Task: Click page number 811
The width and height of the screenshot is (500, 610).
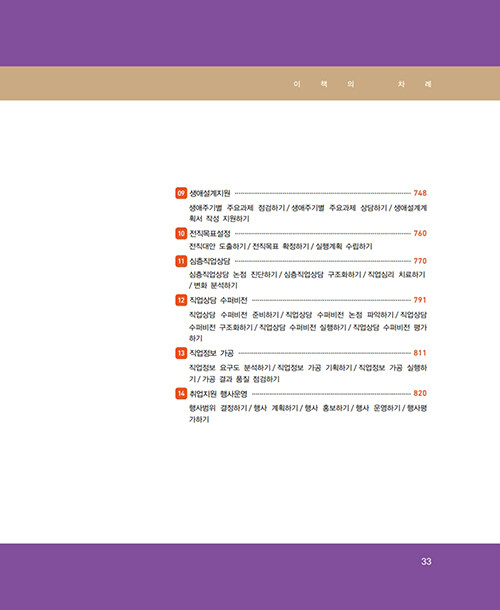Action: (x=420, y=353)
